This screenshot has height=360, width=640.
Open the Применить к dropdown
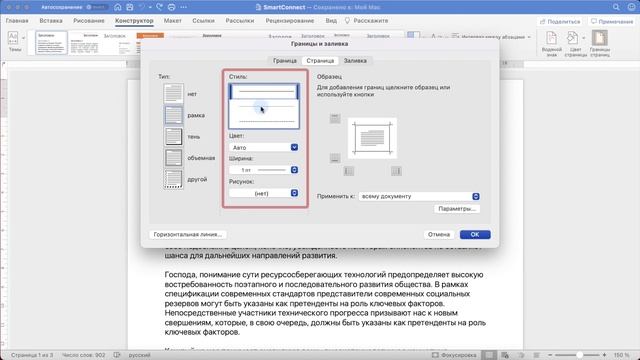pyautogui.click(x=419, y=196)
